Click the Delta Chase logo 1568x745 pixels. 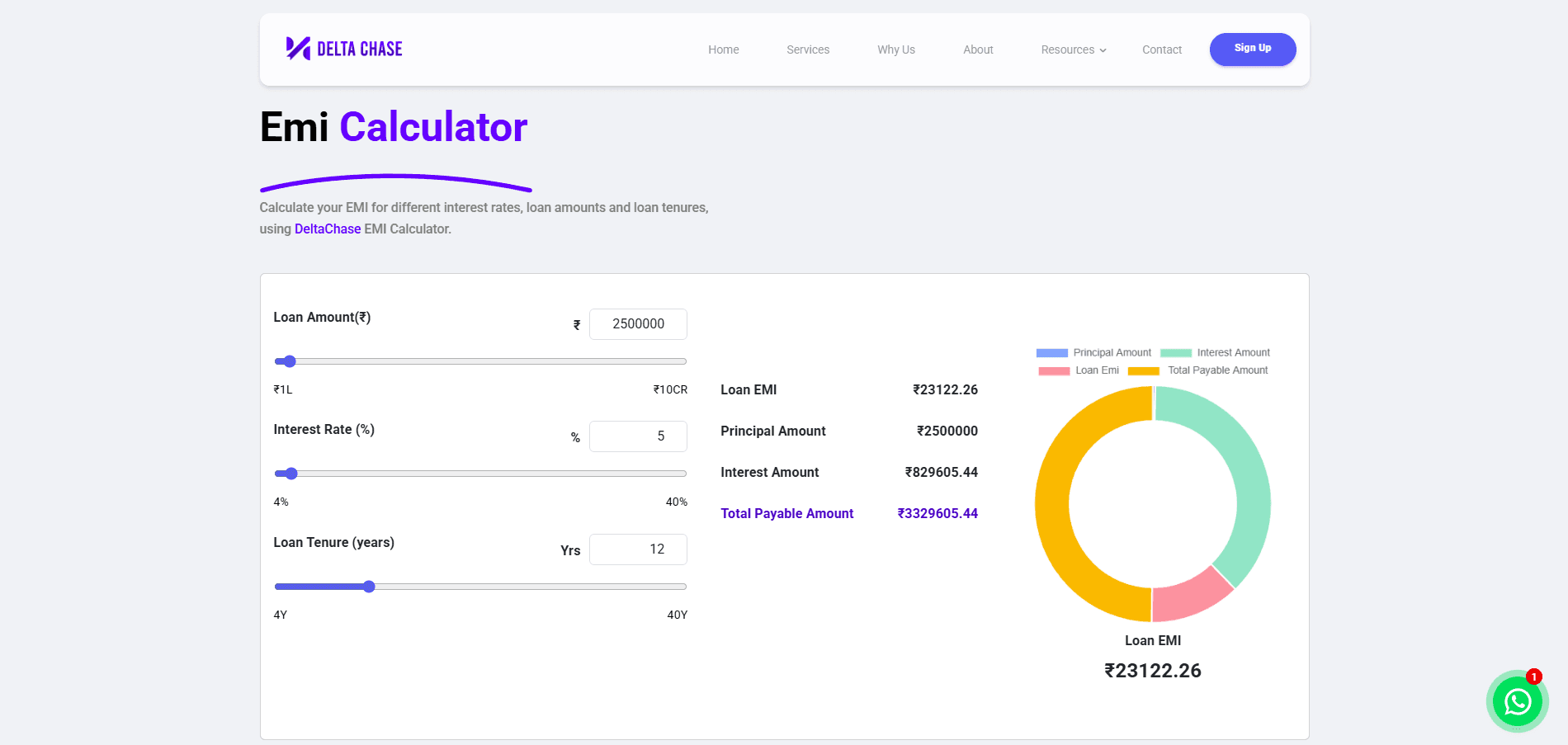(344, 49)
